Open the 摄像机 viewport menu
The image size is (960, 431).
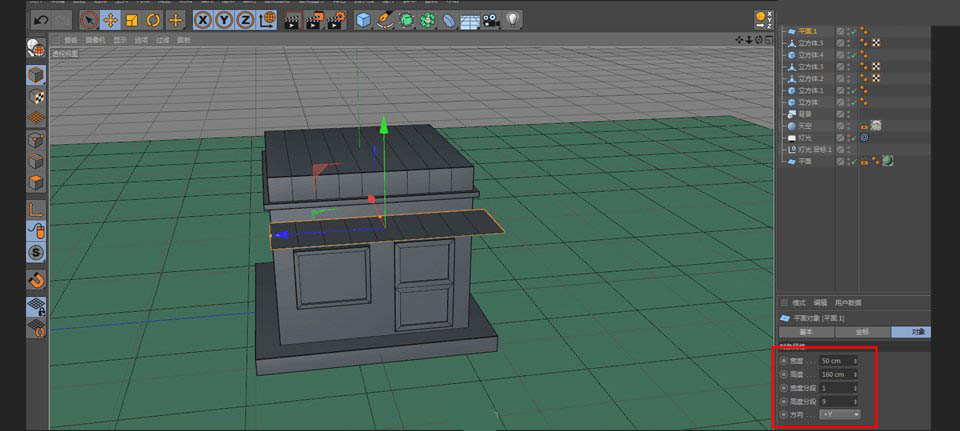pos(93,40)
